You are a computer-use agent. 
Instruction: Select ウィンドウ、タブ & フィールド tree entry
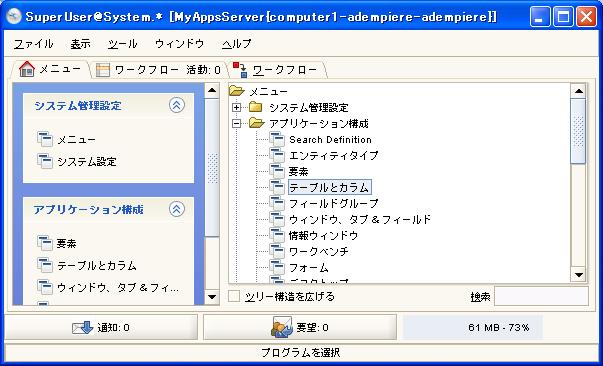(360, 220)
